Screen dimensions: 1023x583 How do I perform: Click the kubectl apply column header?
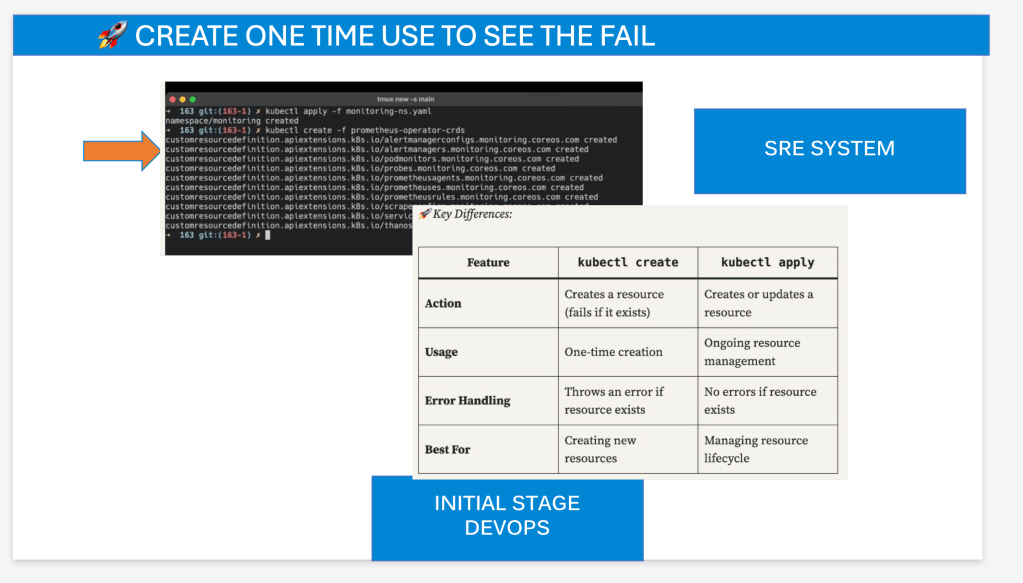pyautogui.click(x=767, y=262)
